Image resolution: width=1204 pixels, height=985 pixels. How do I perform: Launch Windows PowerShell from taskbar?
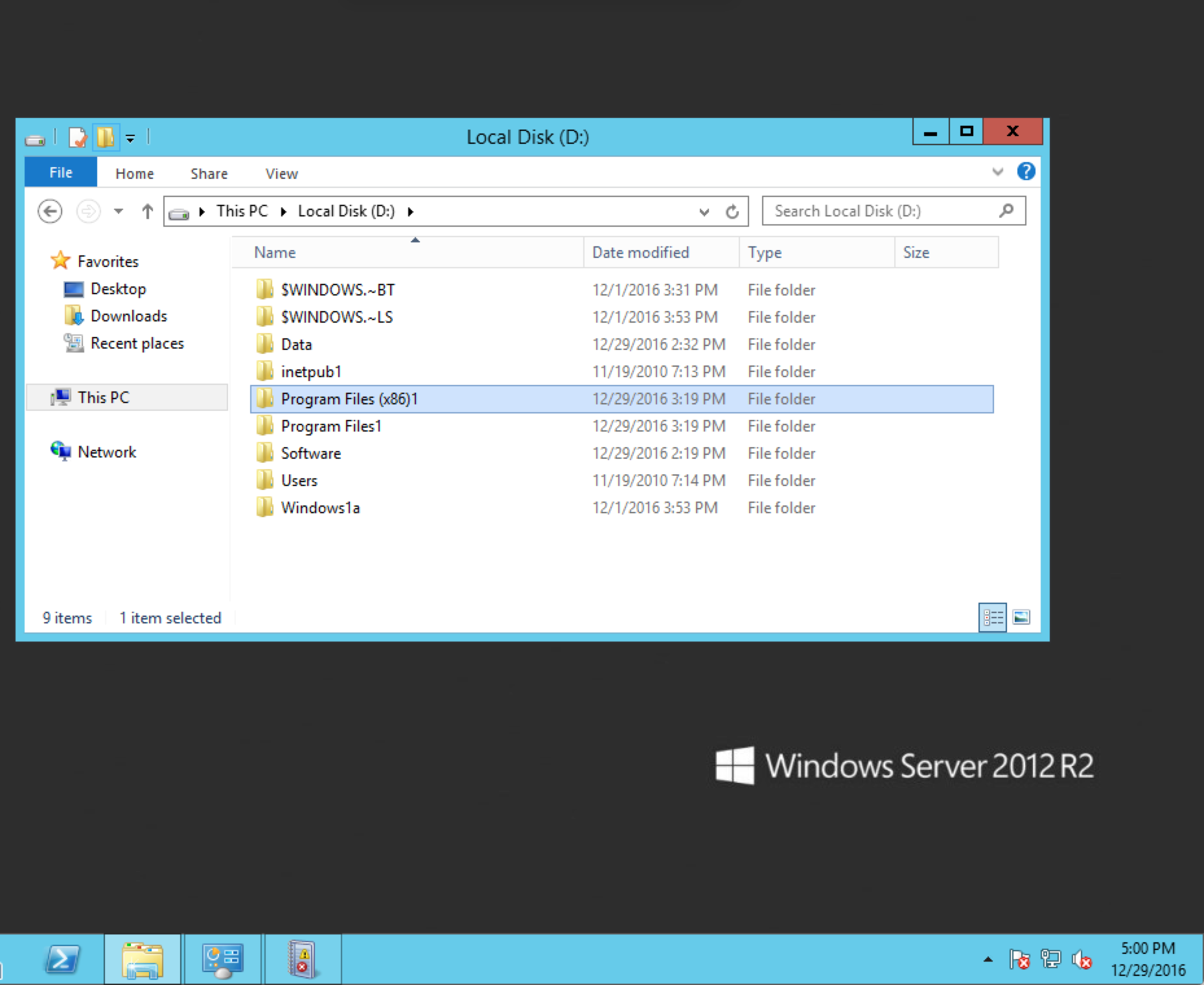(x=62, y=959)
